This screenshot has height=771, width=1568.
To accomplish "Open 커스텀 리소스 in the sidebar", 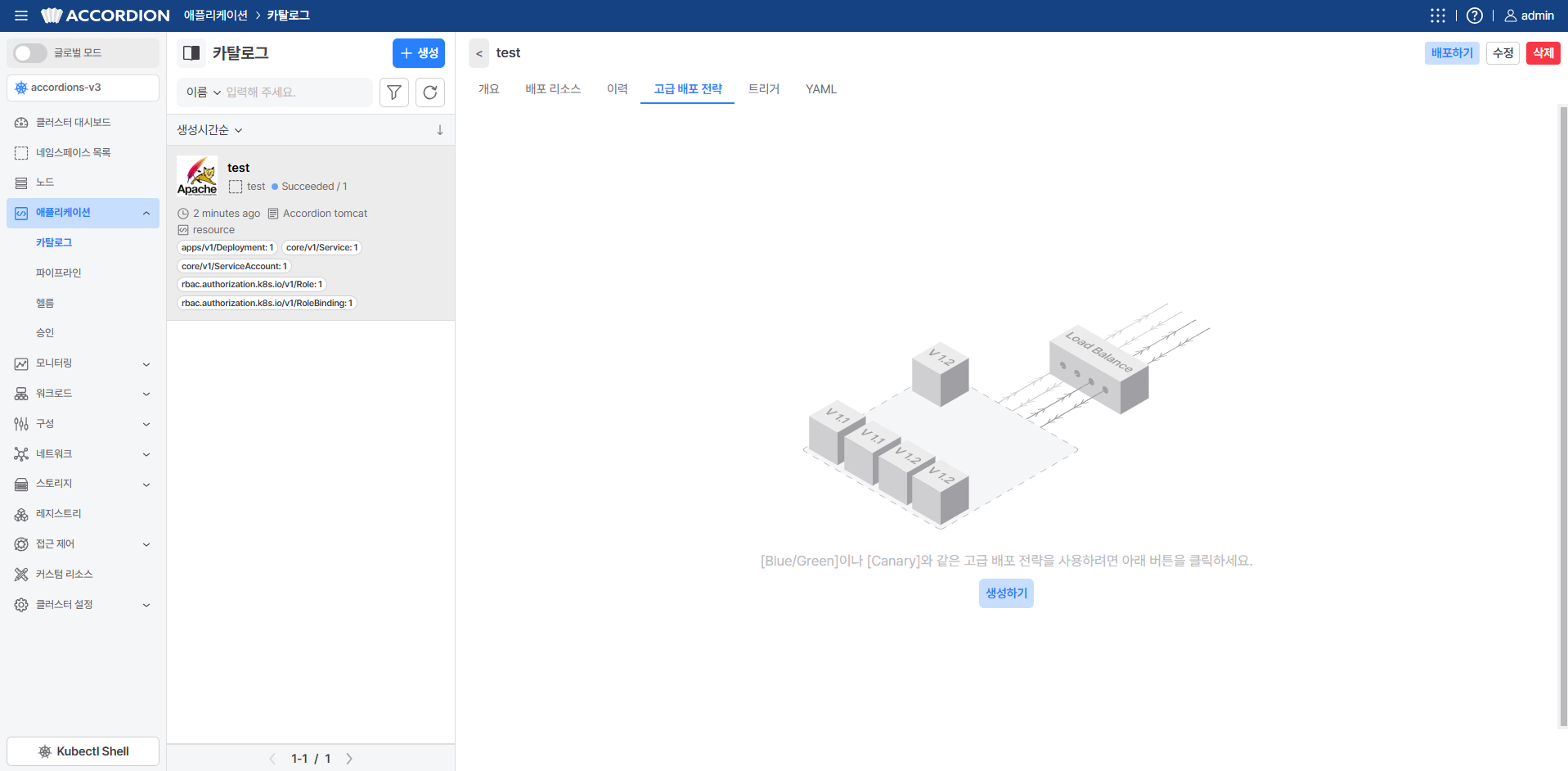I will (x=83, y=575).
